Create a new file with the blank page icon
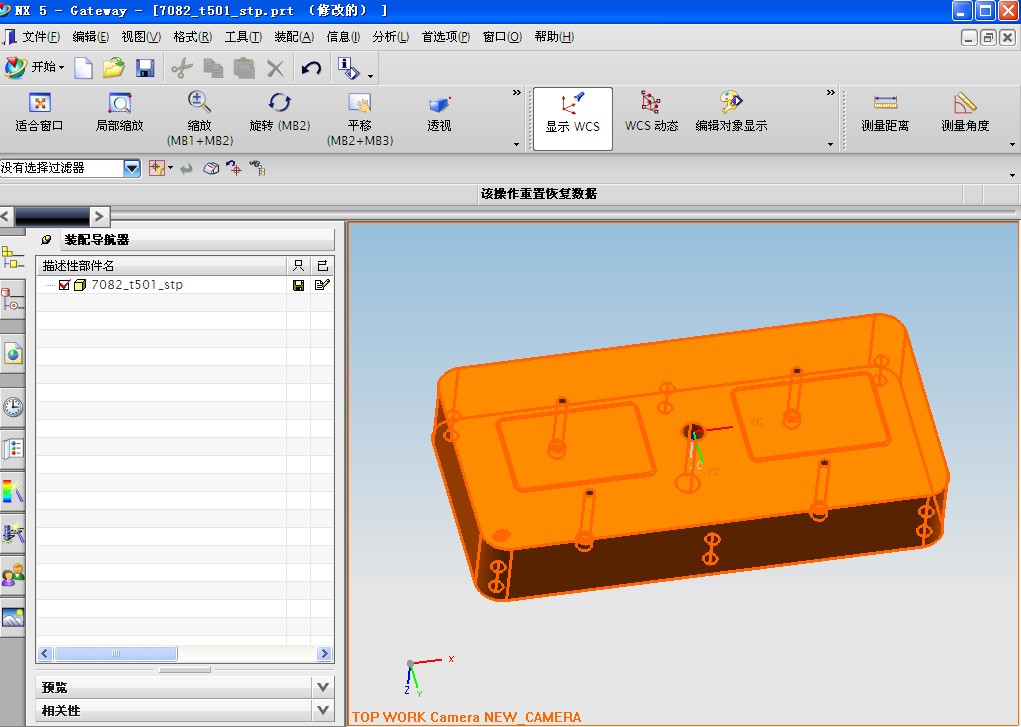The image size is (1021, 727). [83, 68]
